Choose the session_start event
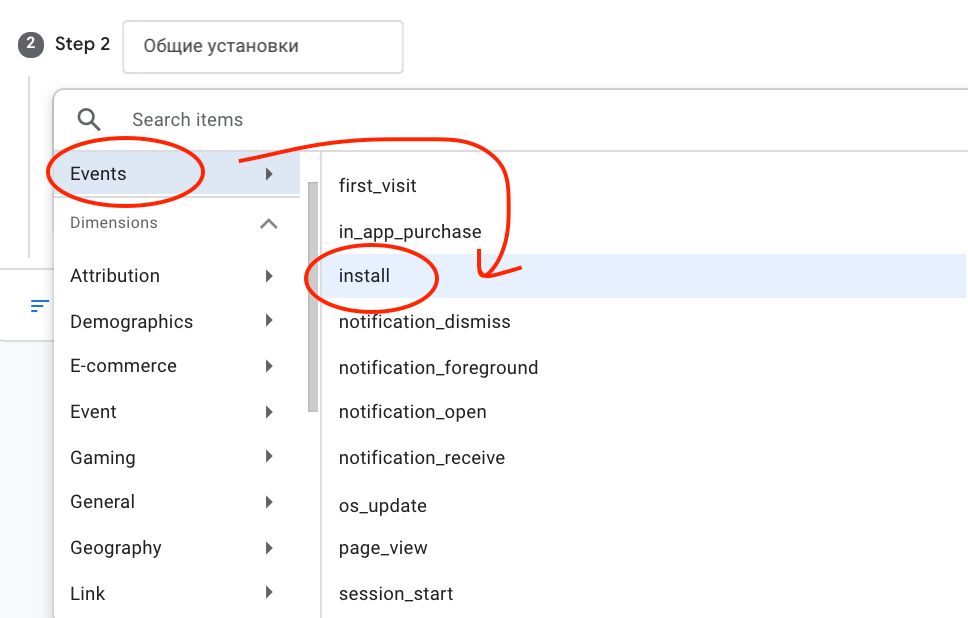 (396, 594)
